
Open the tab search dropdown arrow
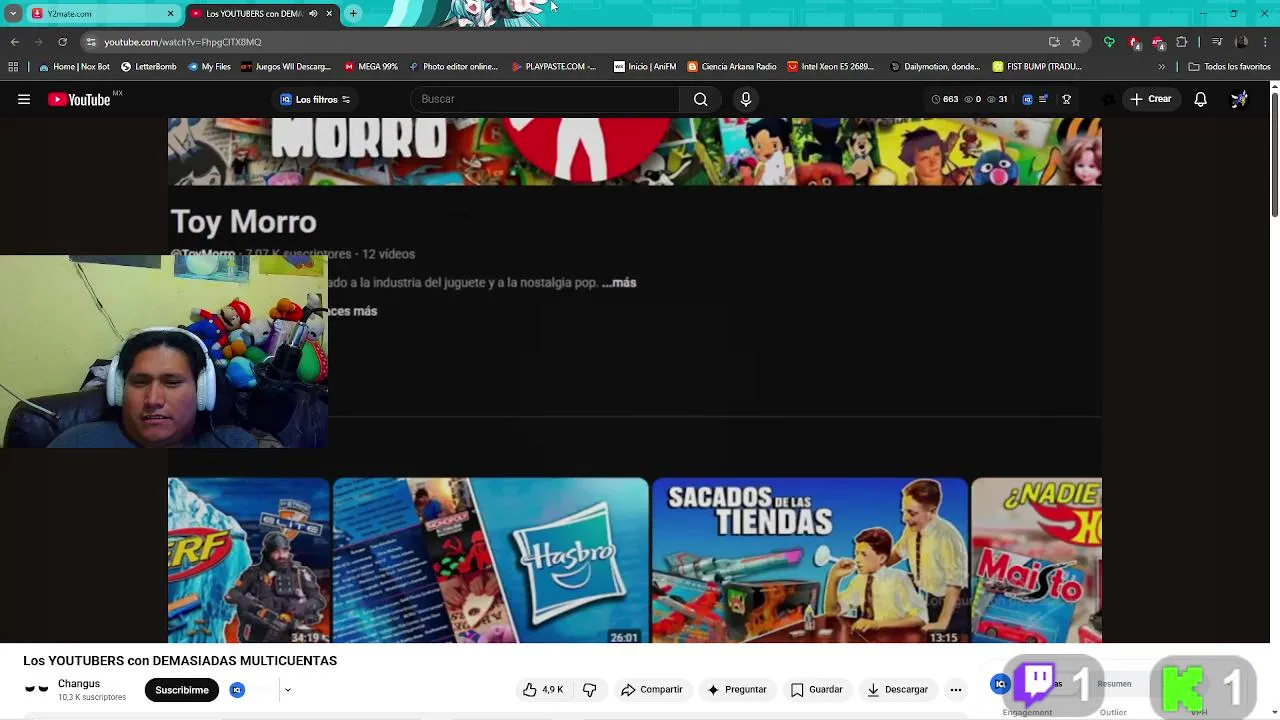[x=13, y=13]
